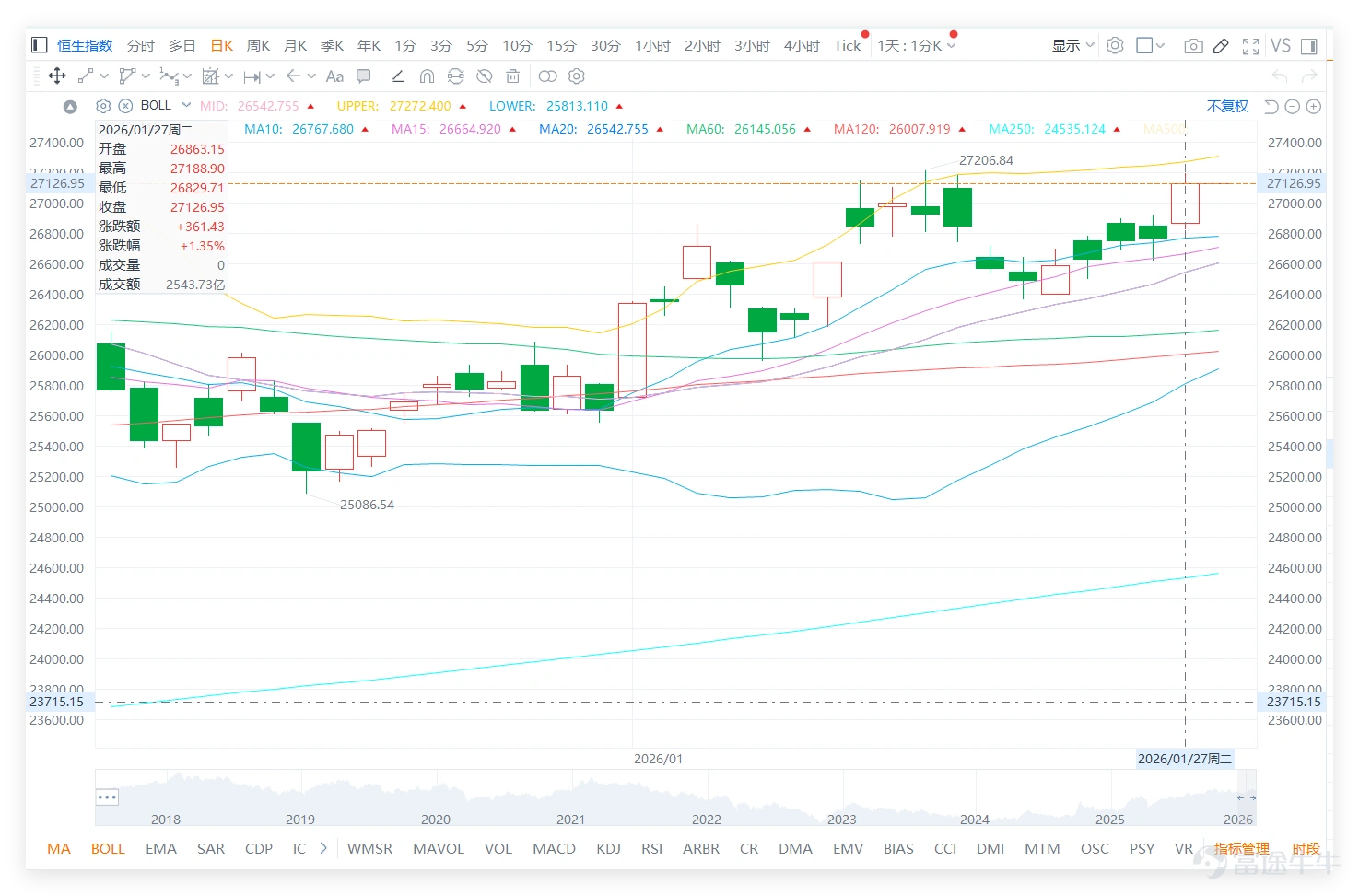This screenshot has height=896, width=1359.
Task: Take a chart screenshot with the camera icon
Action: (x=1193, y=46)
